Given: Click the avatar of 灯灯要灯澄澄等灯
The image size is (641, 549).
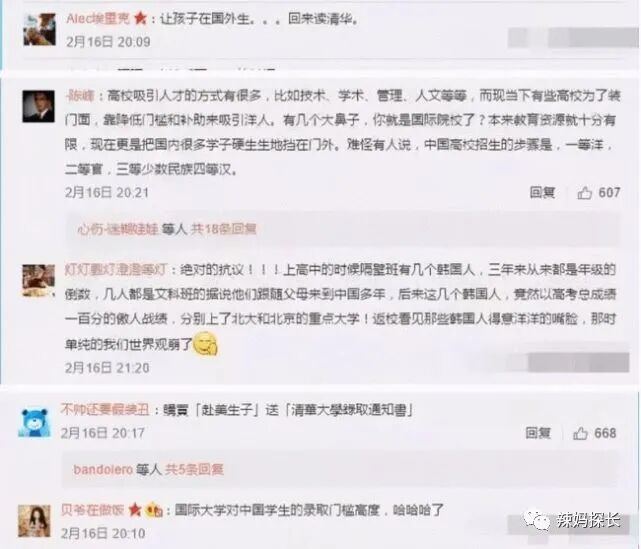Looking at the screenshot, I should 38,280.
